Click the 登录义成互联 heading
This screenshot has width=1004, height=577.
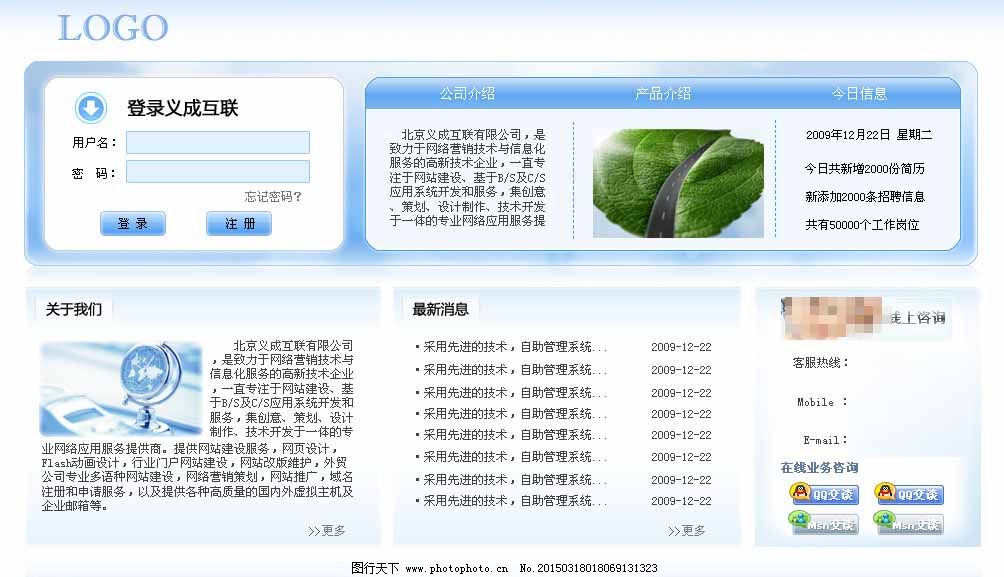coord(182,108)
